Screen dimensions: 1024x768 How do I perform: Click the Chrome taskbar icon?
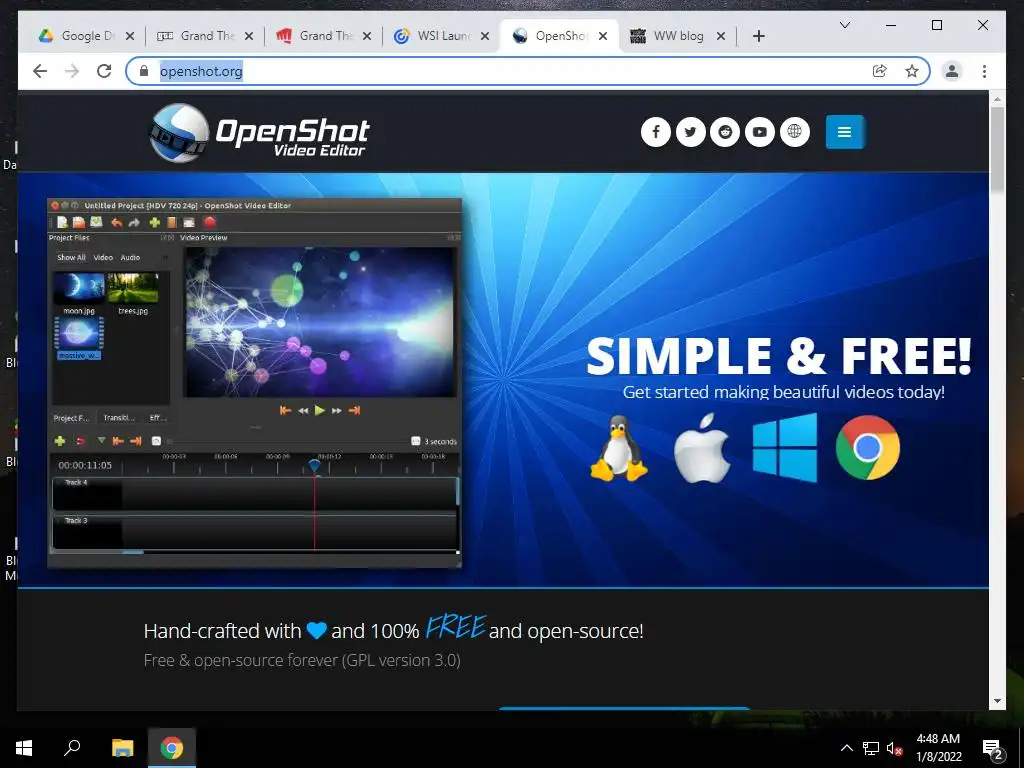coord(172,748)
